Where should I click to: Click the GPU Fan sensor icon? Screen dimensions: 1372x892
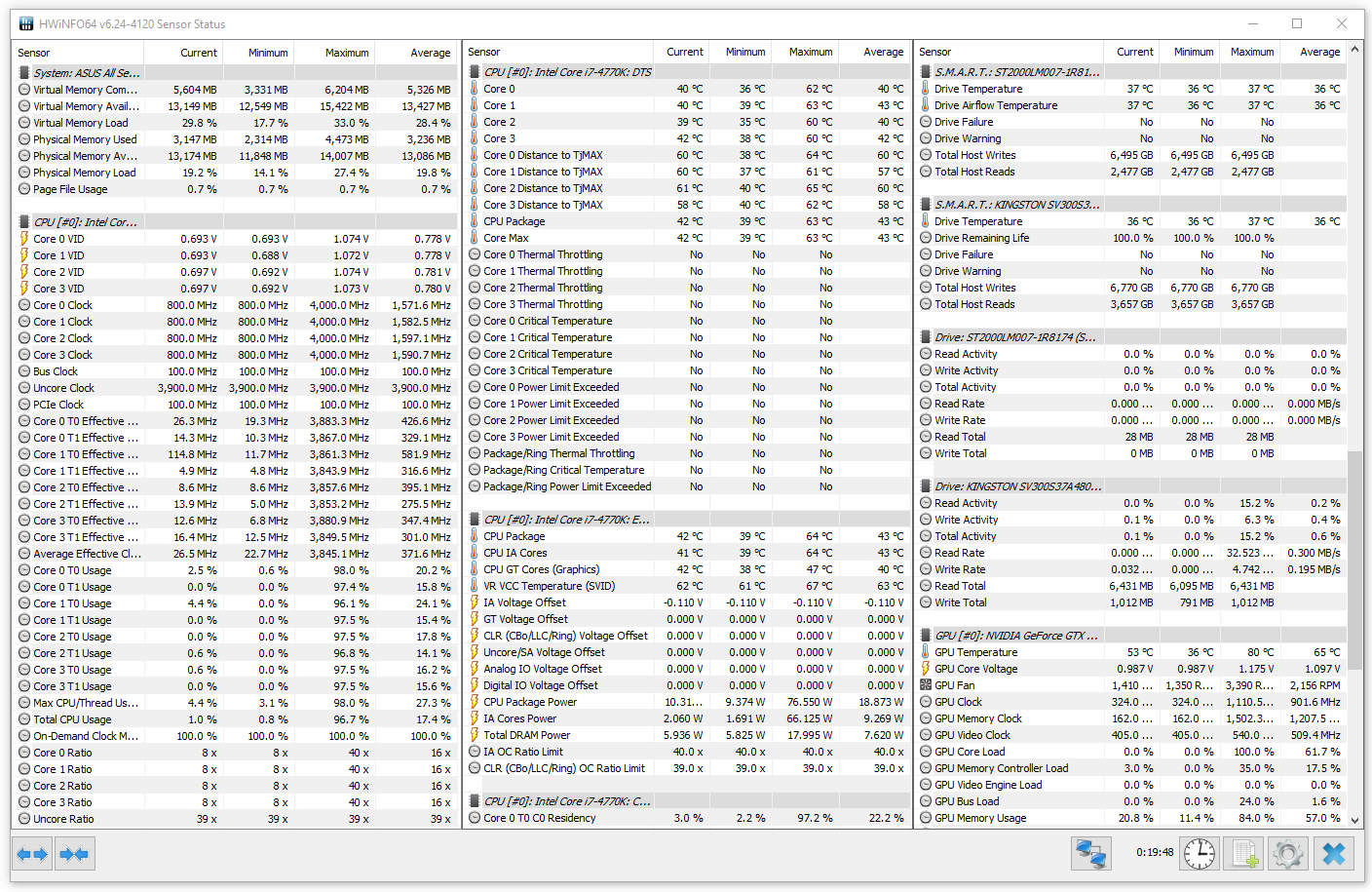[926, 685]
